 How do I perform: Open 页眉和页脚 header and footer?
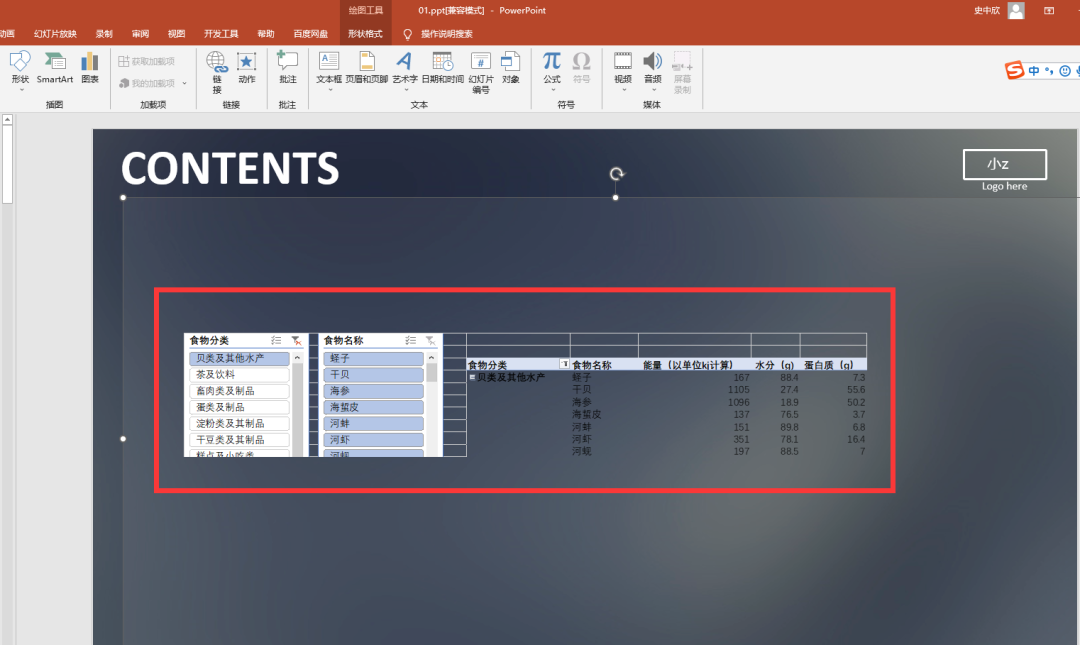click(366, 66)
